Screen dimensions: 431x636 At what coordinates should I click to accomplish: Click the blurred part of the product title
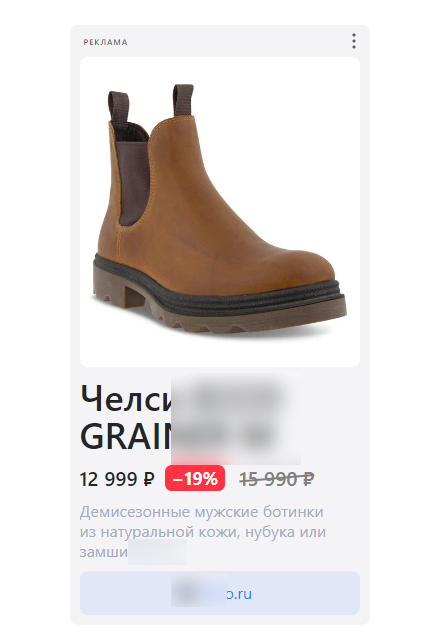pyautogui.click(x=236, y=419)
